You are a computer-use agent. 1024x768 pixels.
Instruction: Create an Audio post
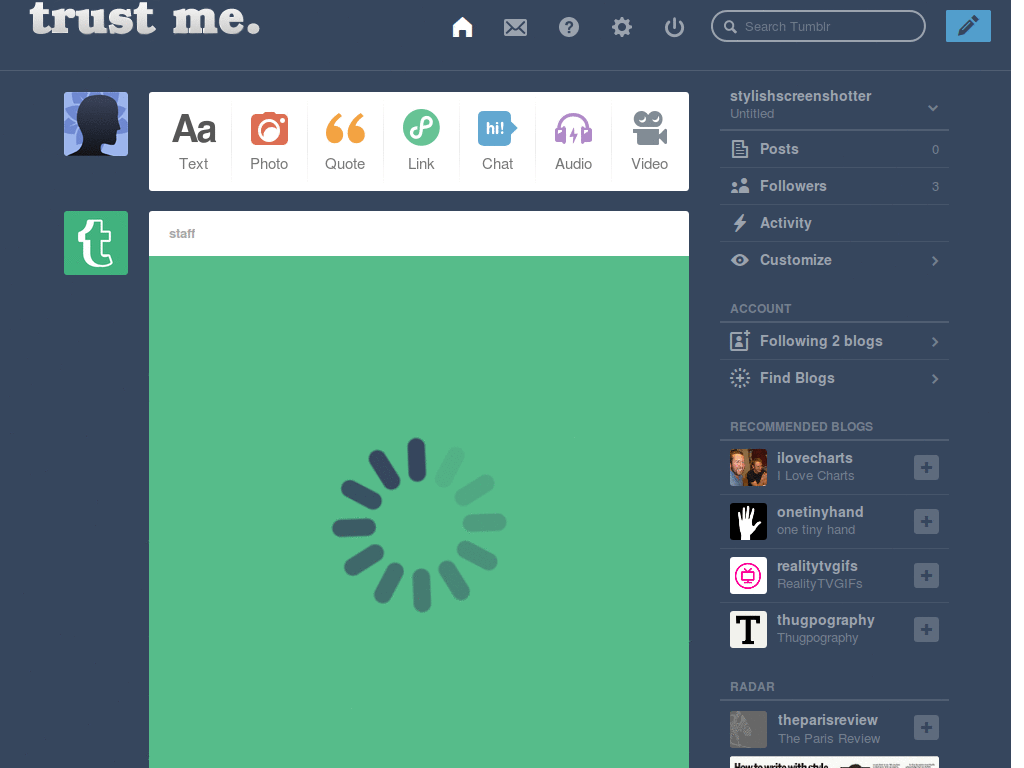click(x=573, y=141)
